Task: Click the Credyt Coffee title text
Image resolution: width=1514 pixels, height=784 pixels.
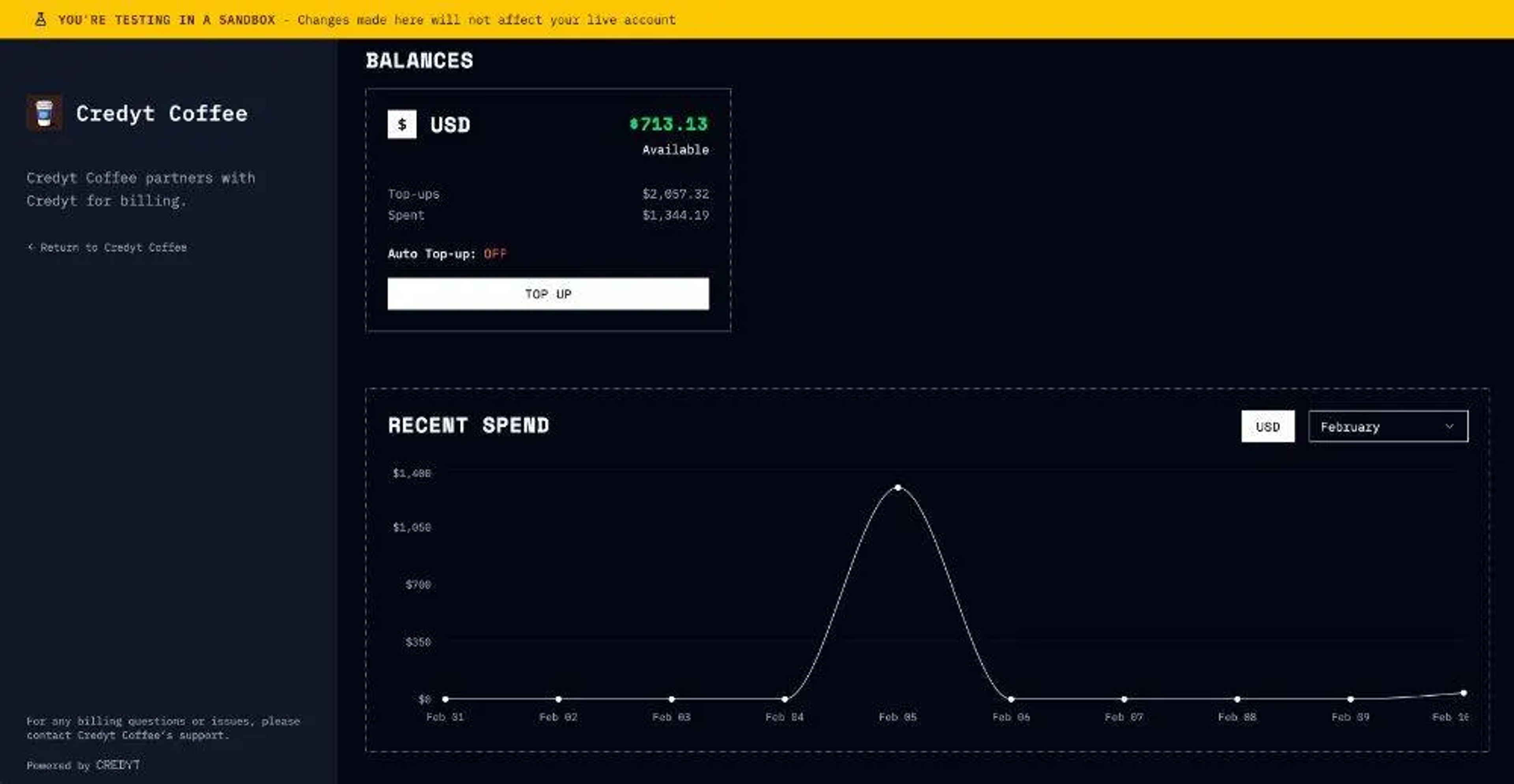Action: (162, 113)
